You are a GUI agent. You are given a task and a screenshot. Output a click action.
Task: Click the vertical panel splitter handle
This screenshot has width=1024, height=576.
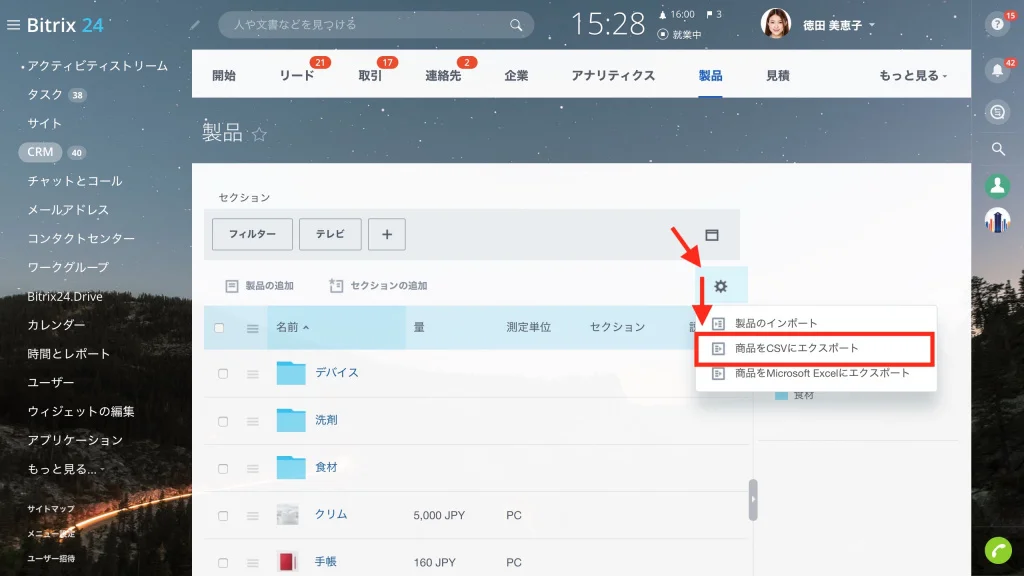pos(753,500)
